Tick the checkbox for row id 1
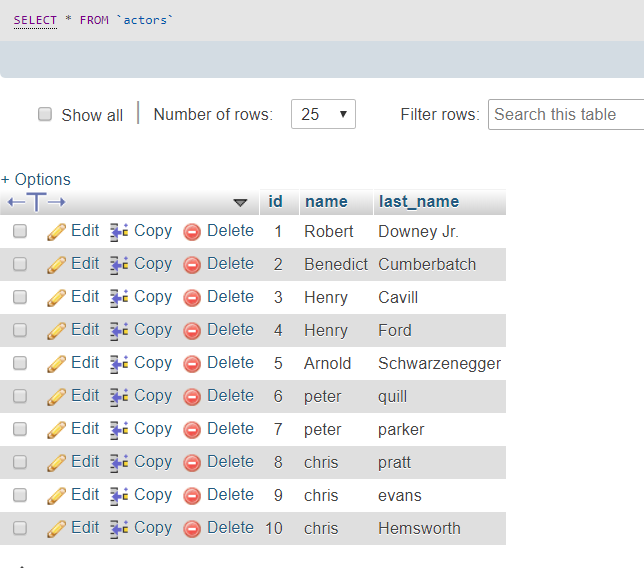This screenshot has width=644, height=568. tap(20, 231)
